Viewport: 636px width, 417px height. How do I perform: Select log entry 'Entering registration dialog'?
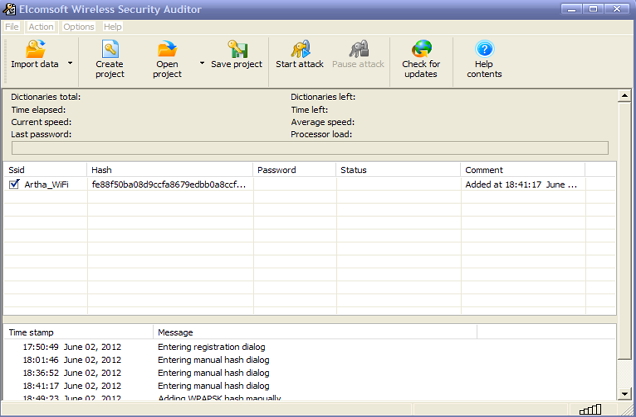(211, 347)
